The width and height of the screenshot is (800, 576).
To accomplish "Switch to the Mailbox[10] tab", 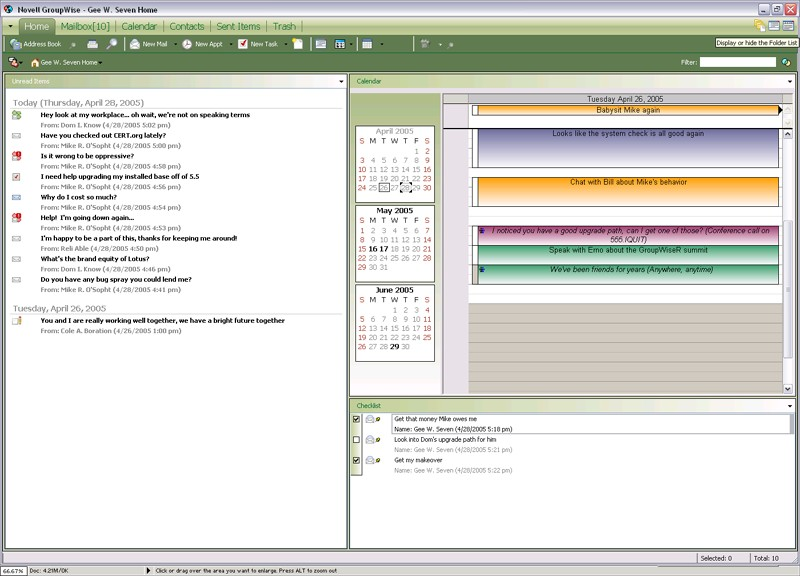I will click(85, 27).
